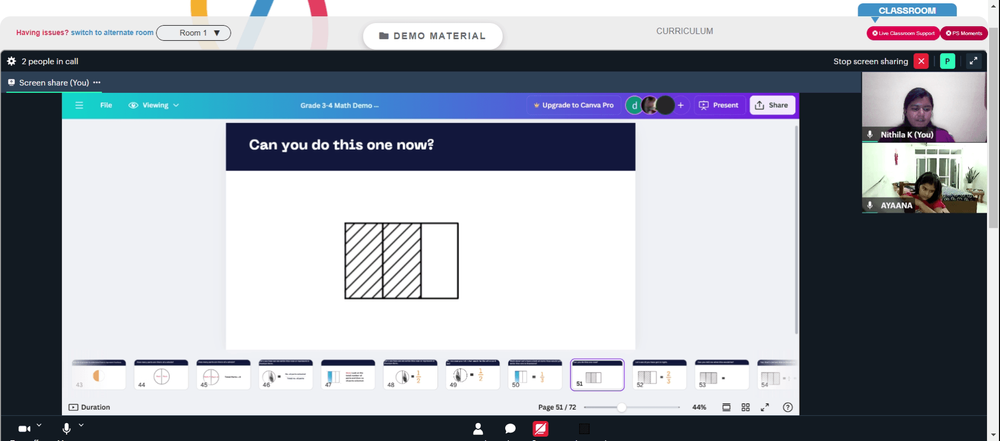The image size is (1000, 441).
Task: Click the Present button
Action: [x=719, y=105]
